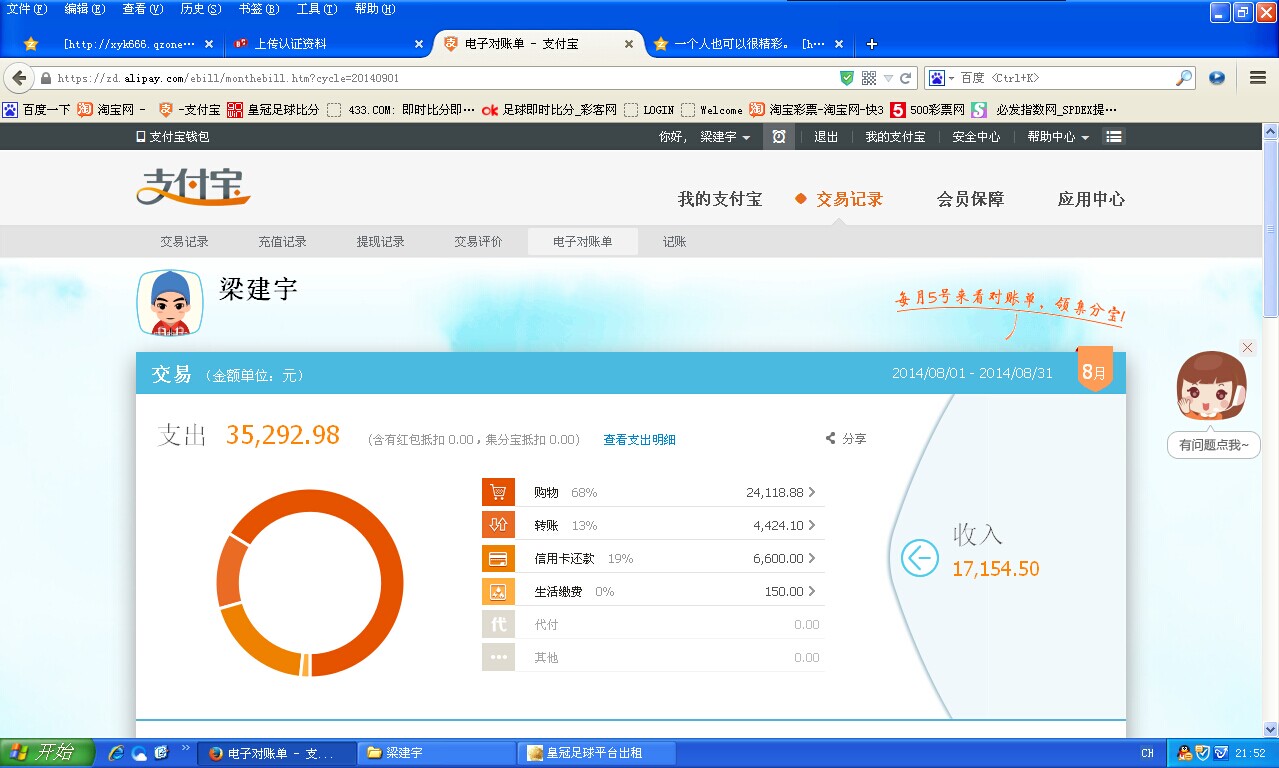Click the 分享 share icon
Screen dimensions: 1279x768
click(830, 438)
